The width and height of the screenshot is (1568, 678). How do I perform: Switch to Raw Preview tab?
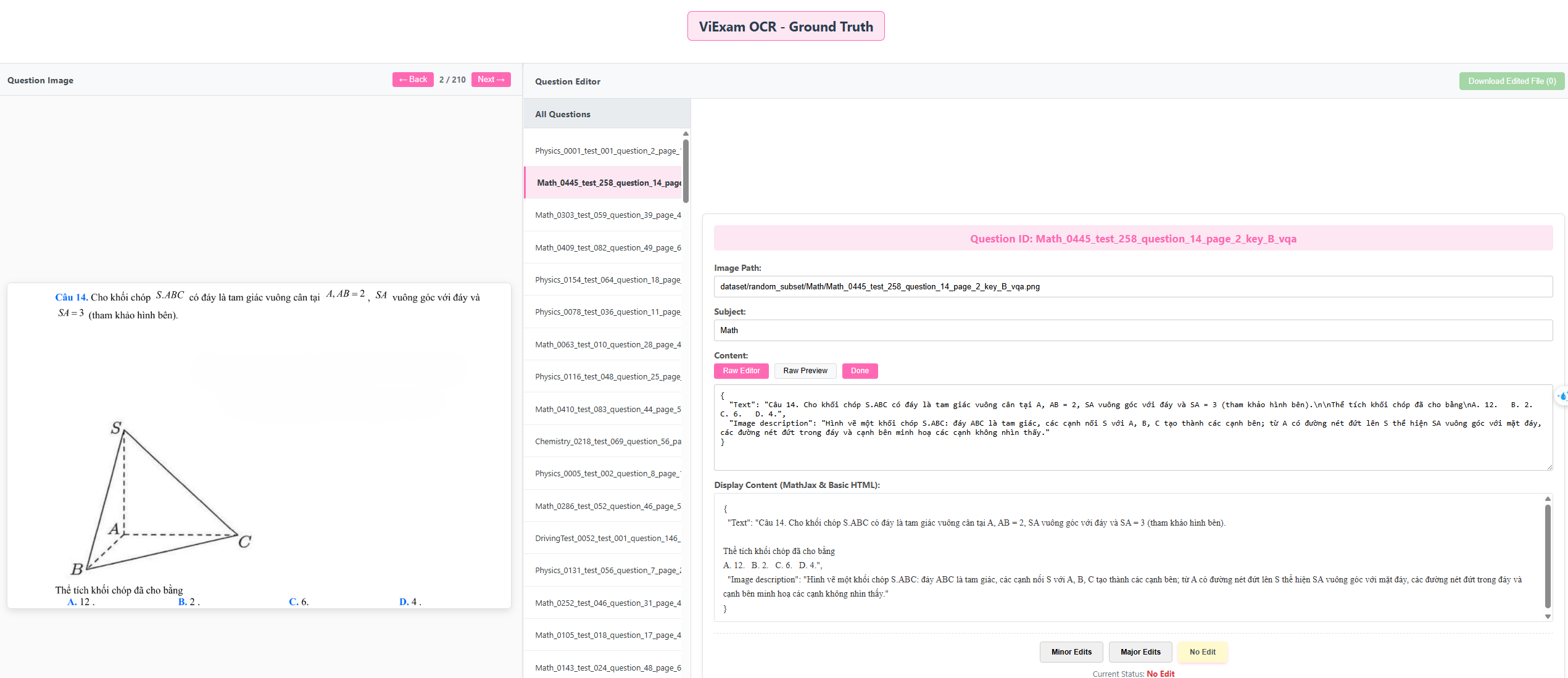(805, 371)
